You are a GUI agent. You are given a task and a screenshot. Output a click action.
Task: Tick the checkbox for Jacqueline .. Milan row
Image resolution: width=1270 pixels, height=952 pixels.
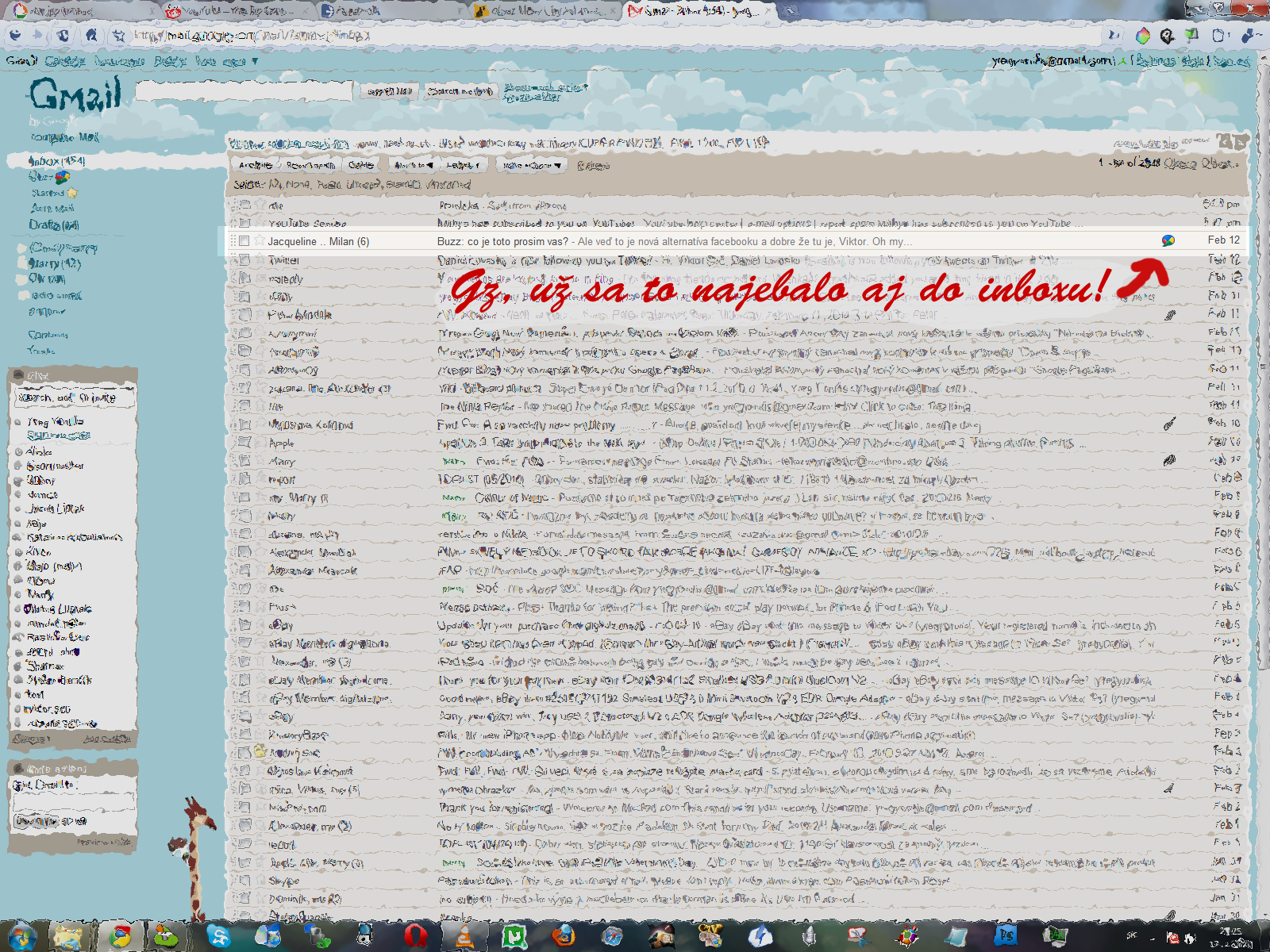(x=244, y=241)
